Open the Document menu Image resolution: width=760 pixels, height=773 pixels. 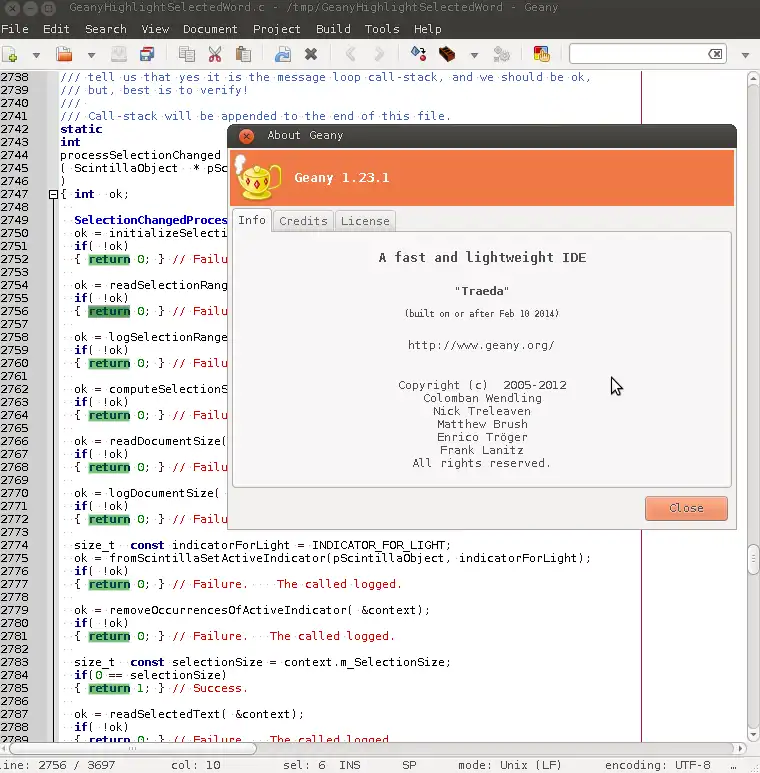tap(210, 29)
